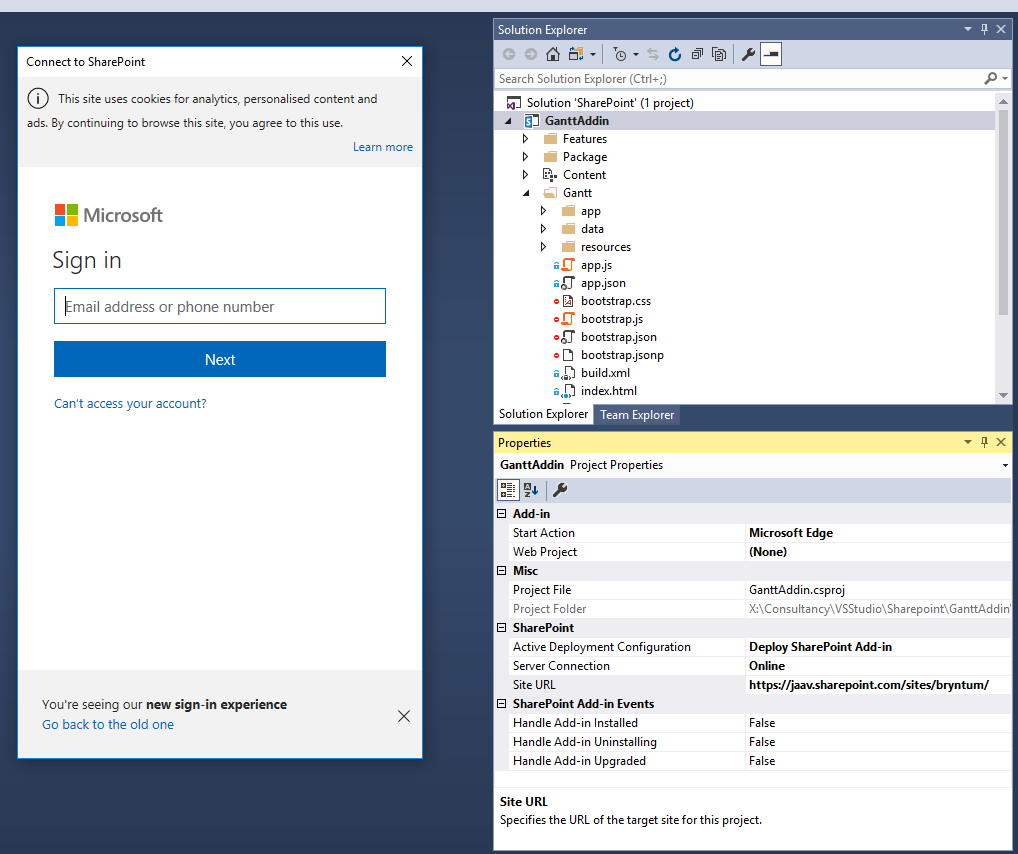This screenshot has width=1018, height=854.
Task: Click the Refresh icon in Solution Explorer
Action: click(675, 55)
